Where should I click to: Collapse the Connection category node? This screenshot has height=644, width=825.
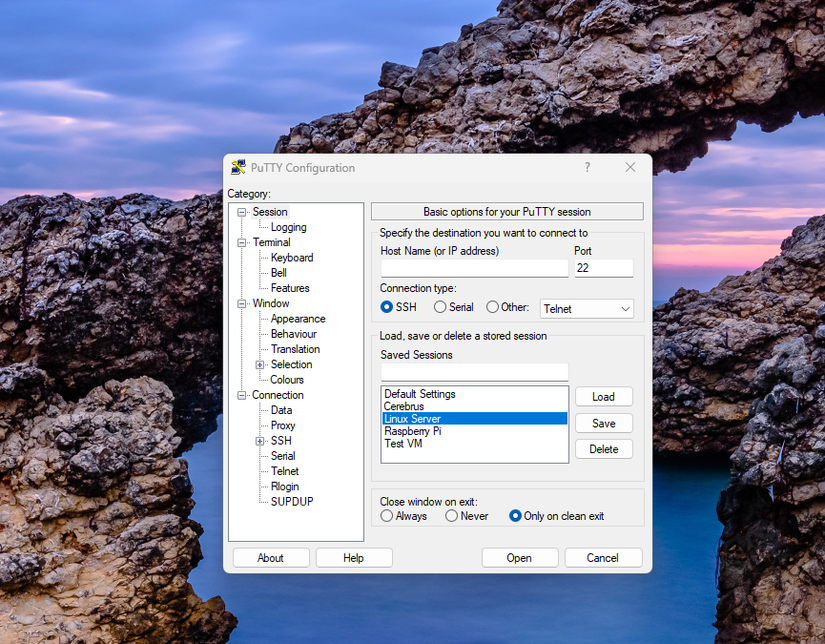click(242, 395)
